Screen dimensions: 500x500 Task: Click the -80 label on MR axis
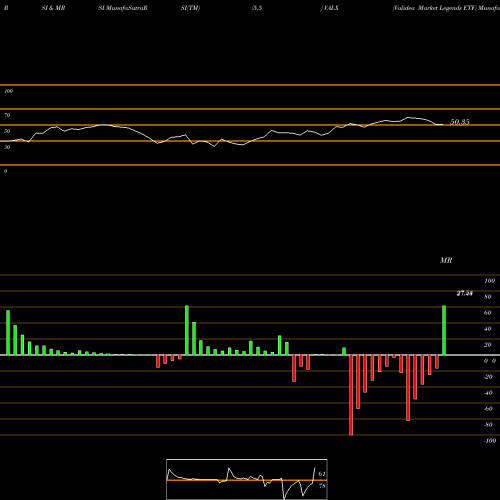[x=488, y=425]
